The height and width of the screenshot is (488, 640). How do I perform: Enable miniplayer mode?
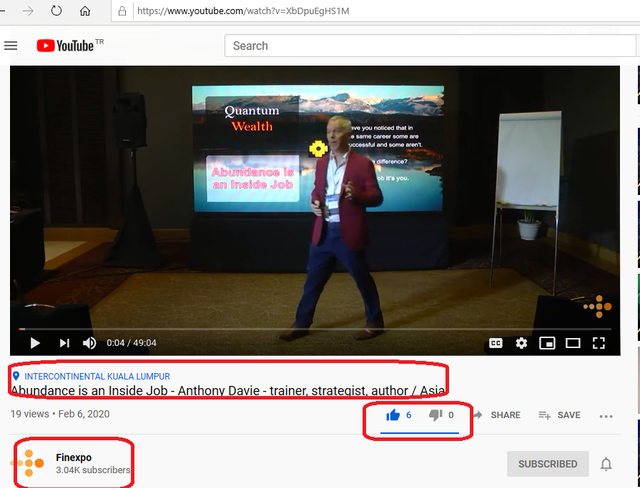[547, 343]
